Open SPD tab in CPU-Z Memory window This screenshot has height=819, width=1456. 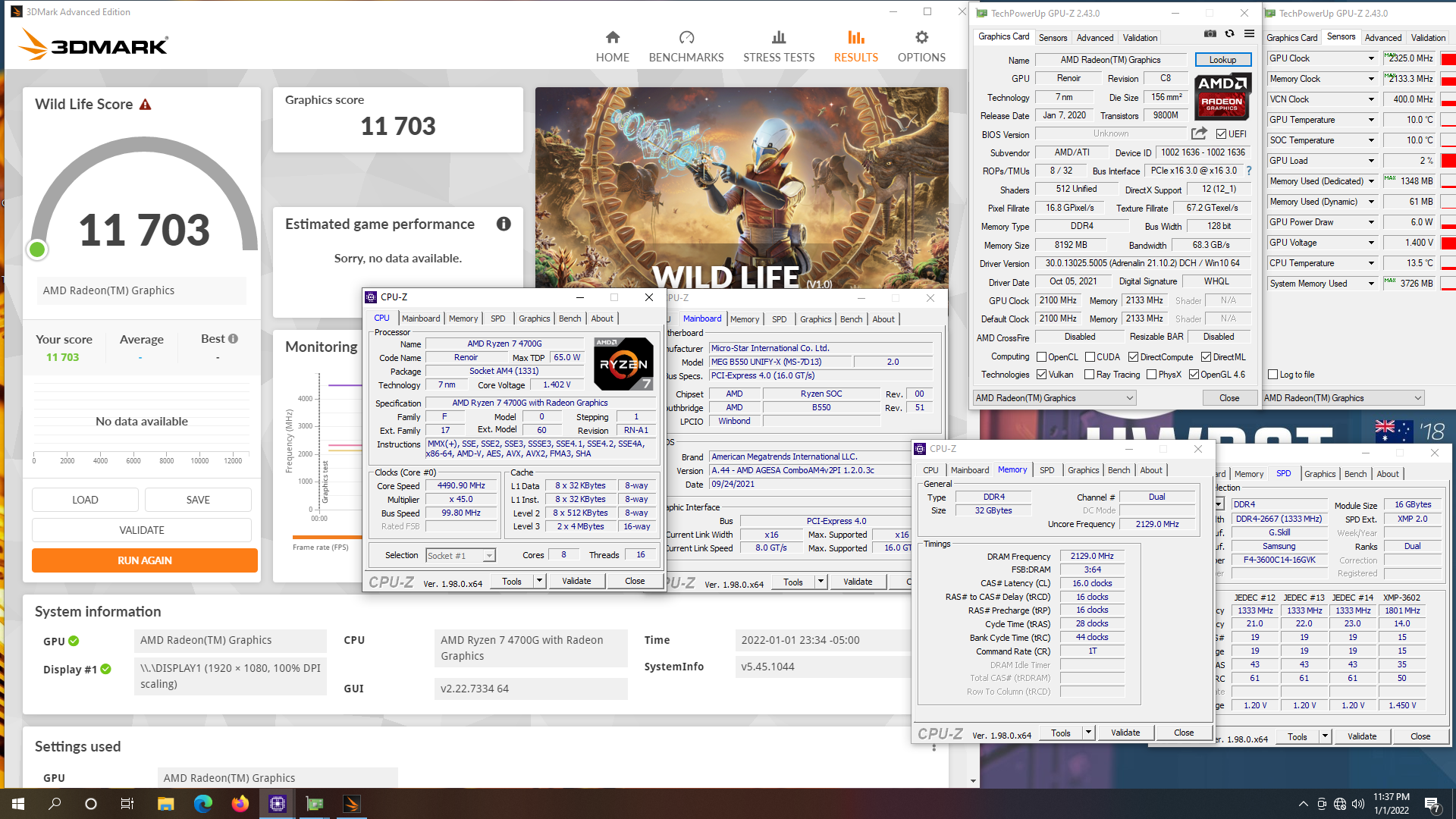1046,470
